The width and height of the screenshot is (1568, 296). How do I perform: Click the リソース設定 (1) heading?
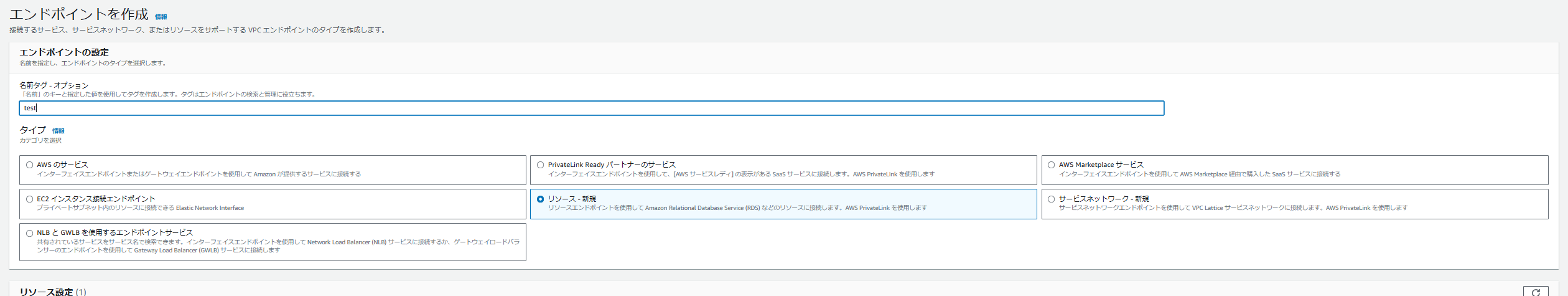pos(53,292)
